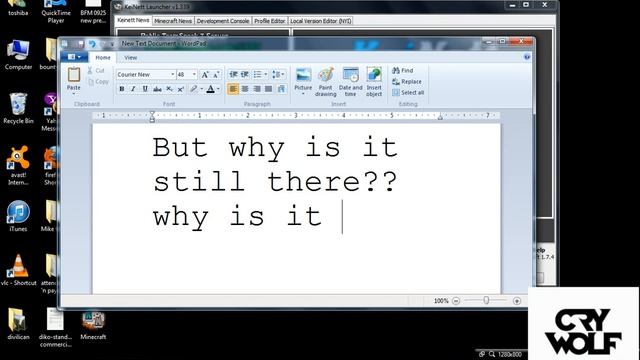Viewport: 640px width, 360px height.
Task: Open Minecraft News tab in launcher window
Action: coord(173,21)
